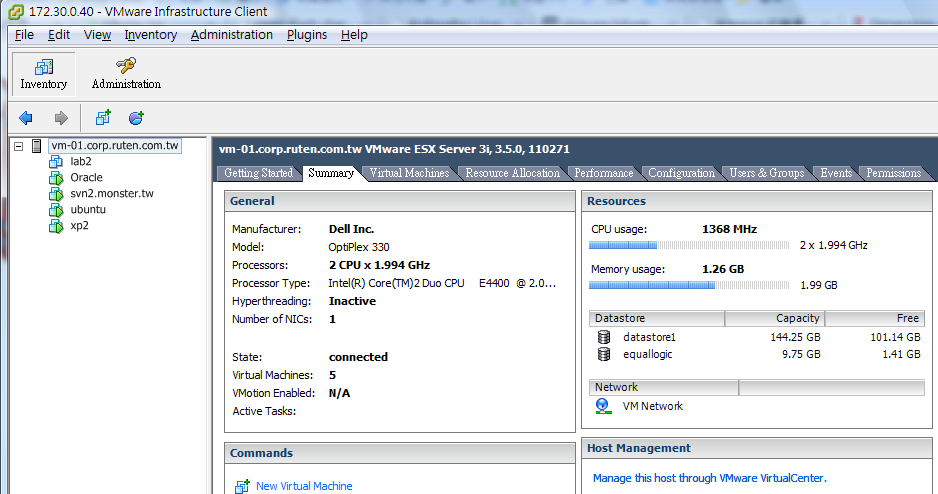Select the equallogic row name
938x494 pixels.
point(648,355)
